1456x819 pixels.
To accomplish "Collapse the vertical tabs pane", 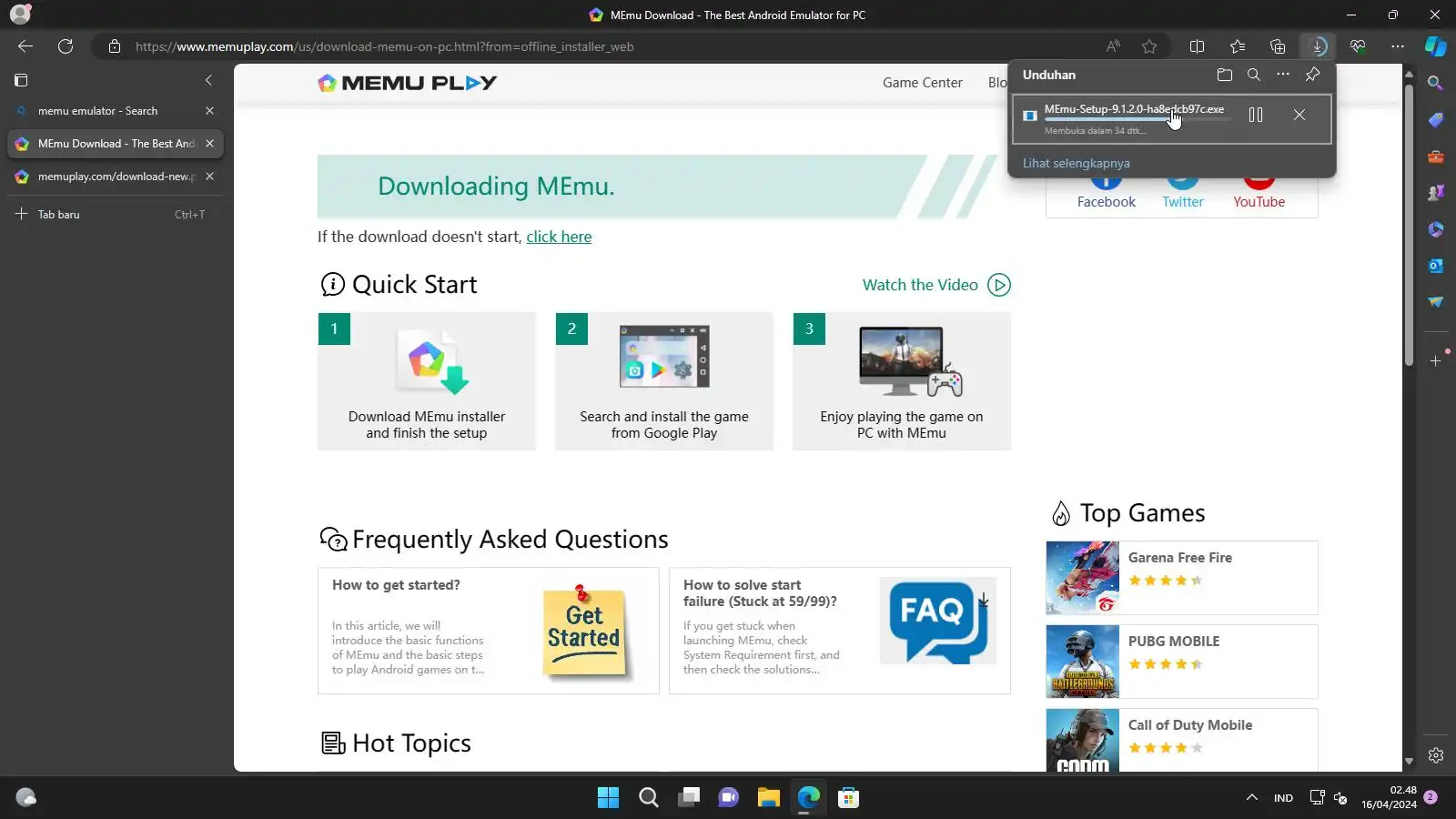I will 208,80.
